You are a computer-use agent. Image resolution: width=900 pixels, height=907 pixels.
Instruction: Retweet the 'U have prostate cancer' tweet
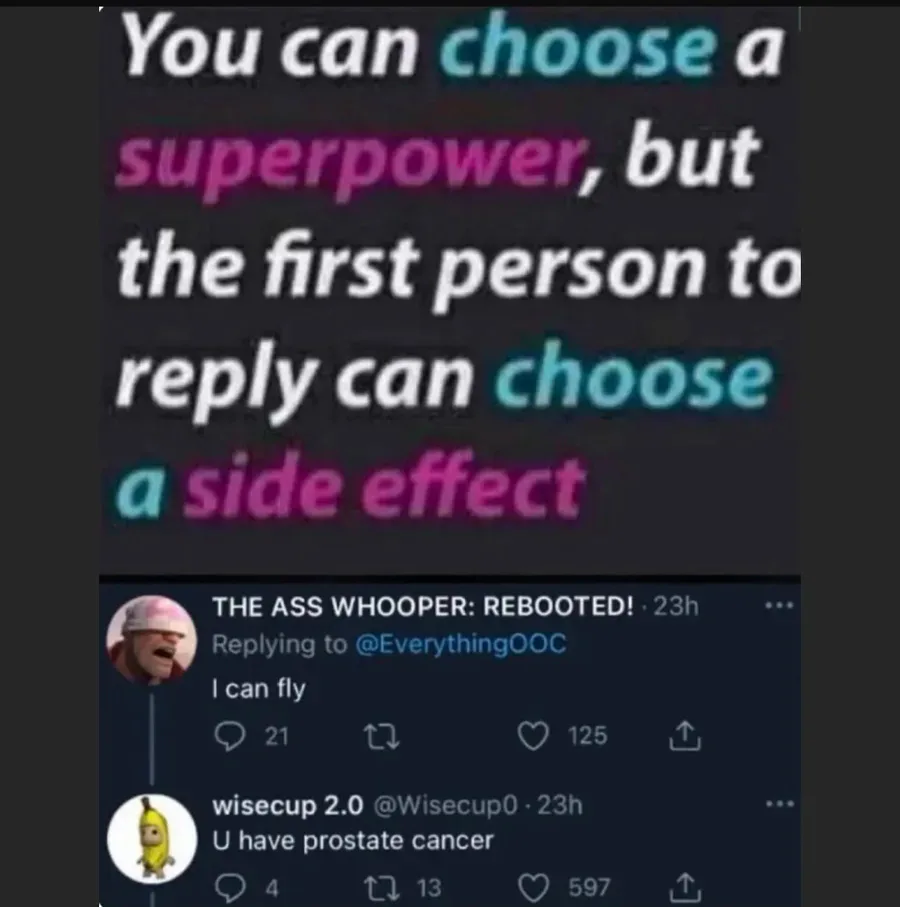381,888
